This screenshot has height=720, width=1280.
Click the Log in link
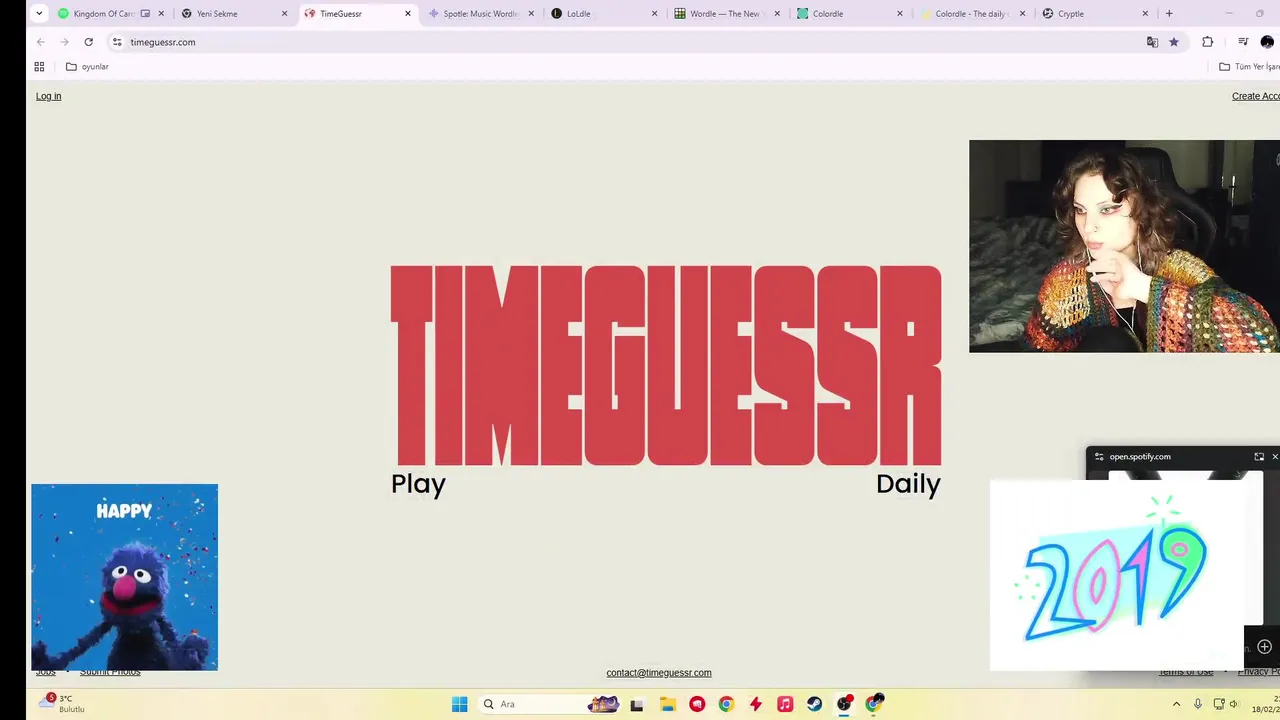click(48, 96)
